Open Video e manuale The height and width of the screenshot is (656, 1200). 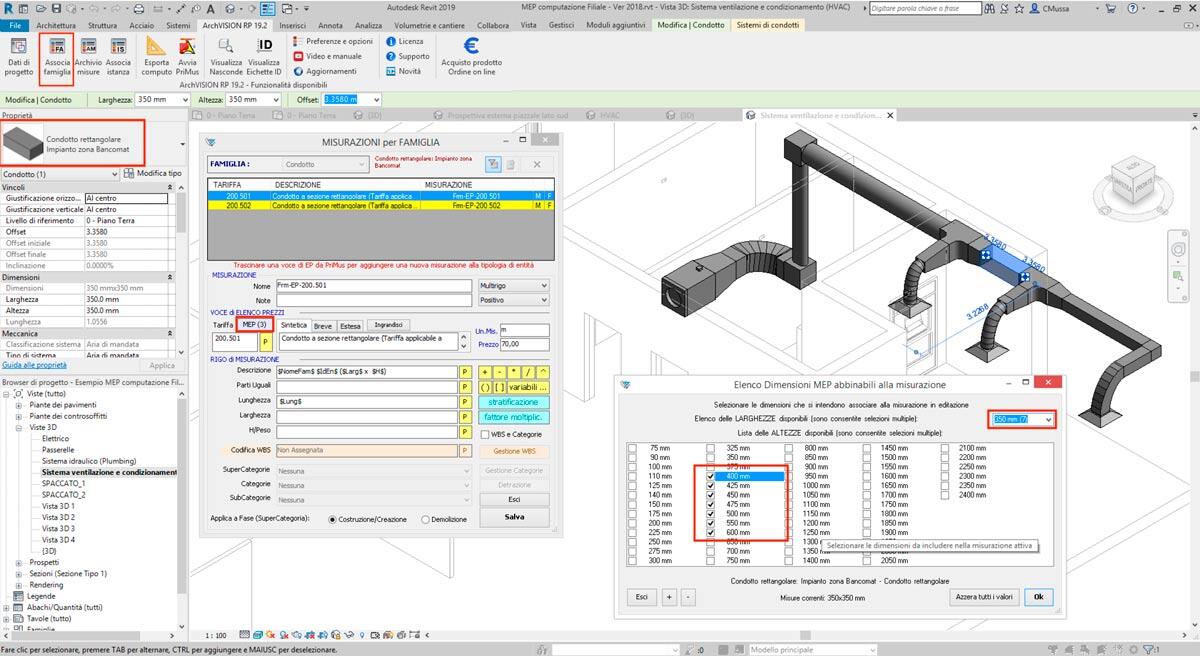[x=327, y=56]
